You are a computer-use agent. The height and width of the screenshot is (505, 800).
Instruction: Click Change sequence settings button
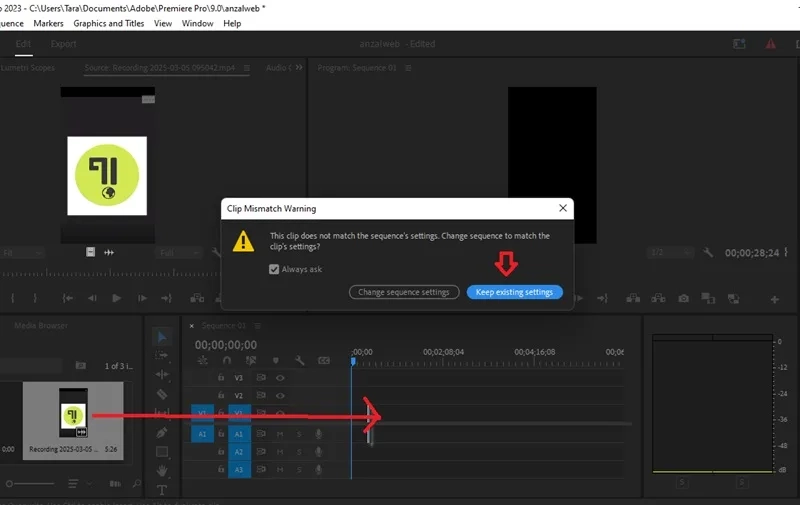coord(404,292)
